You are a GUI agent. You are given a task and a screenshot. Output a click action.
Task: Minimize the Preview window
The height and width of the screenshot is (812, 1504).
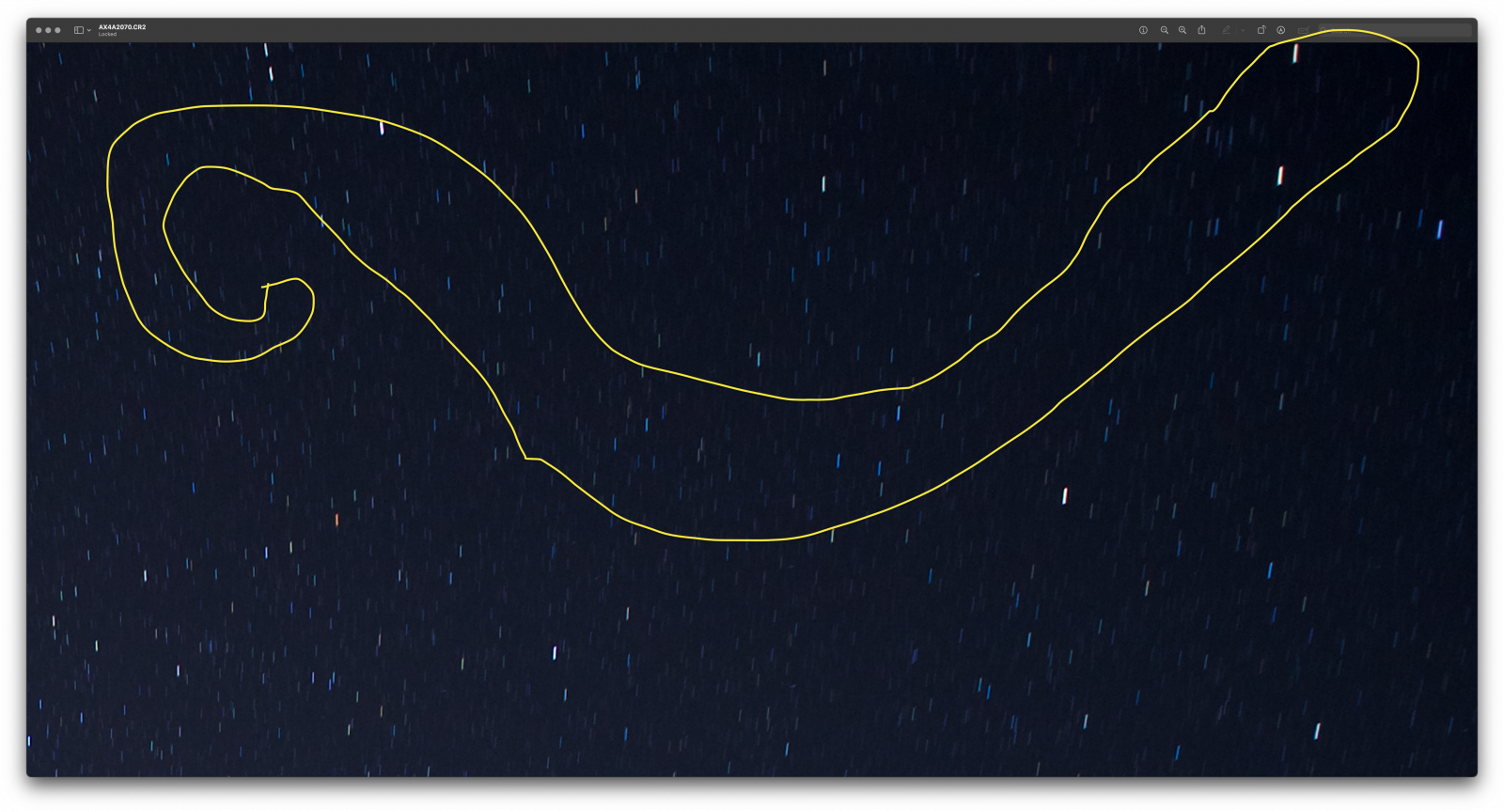[48, 30]
